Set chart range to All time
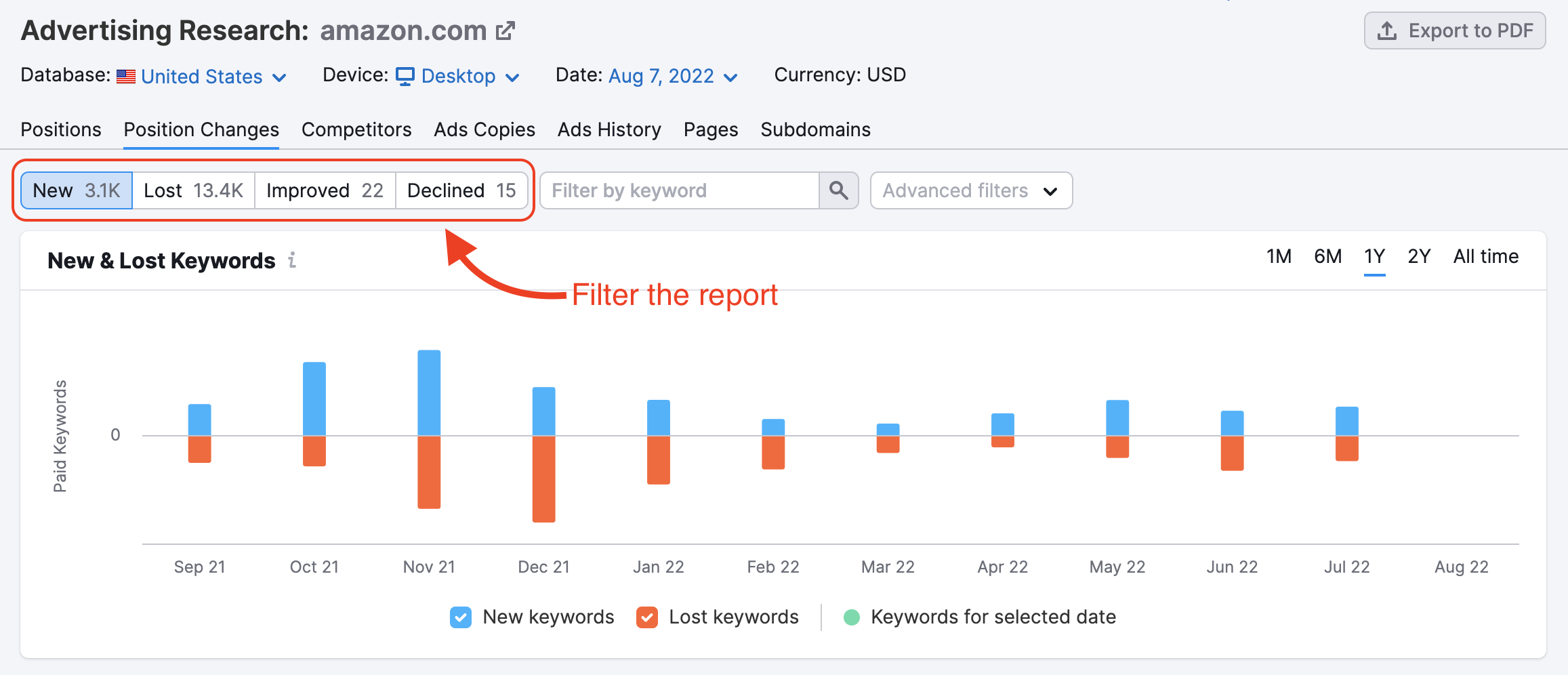Screen dimensions: 1568x675 coord(1485,257)
